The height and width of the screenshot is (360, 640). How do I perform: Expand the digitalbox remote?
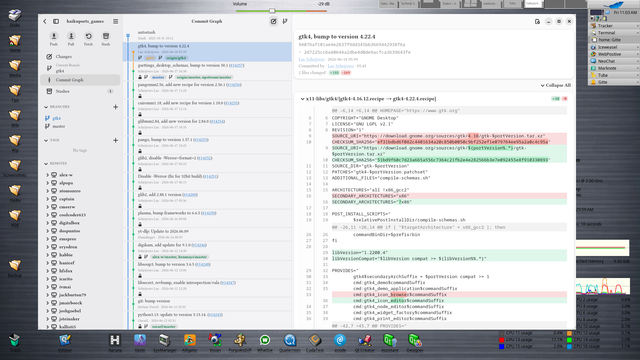click(47, 223)
